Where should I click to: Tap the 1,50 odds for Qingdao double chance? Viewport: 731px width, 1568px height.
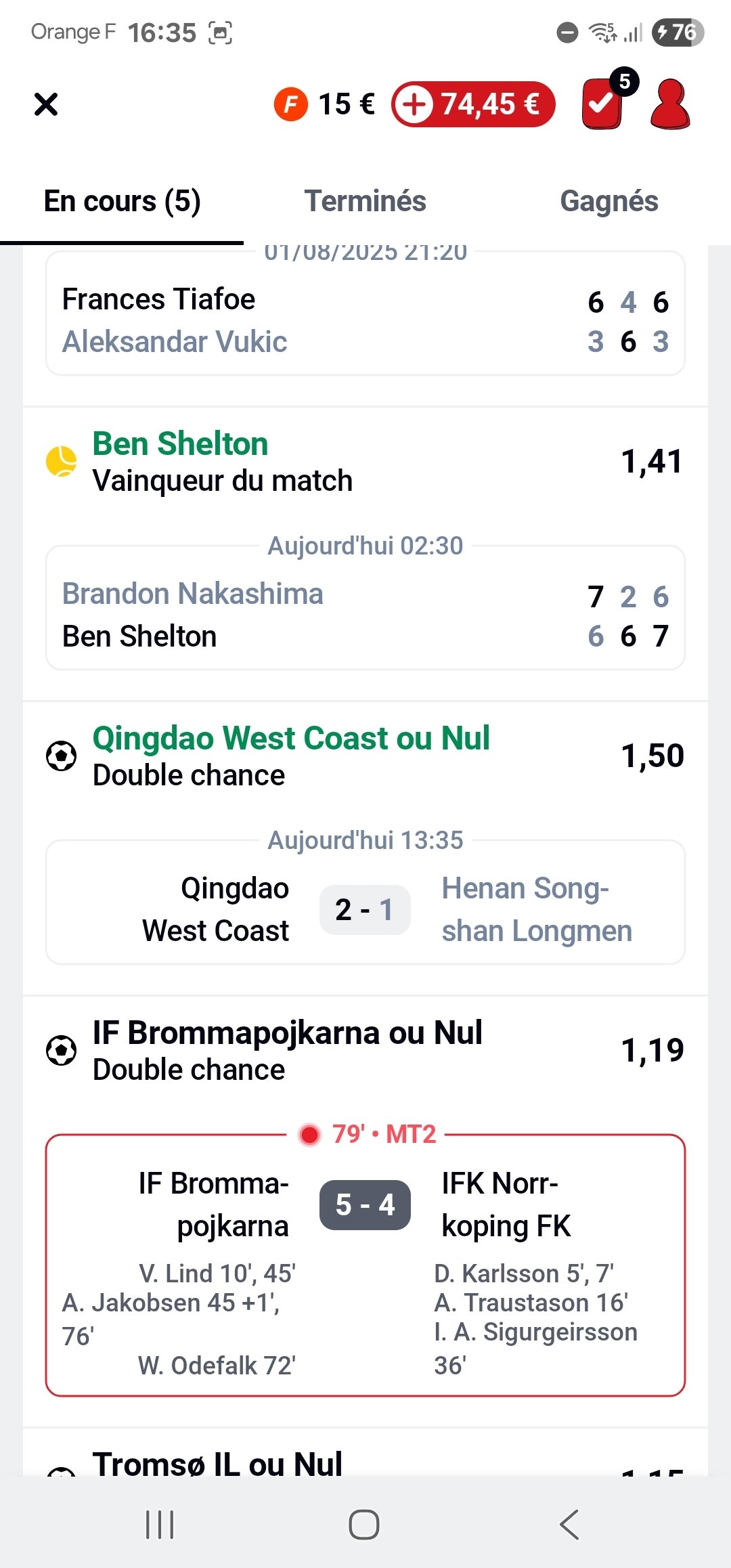[x=652, y=756]
